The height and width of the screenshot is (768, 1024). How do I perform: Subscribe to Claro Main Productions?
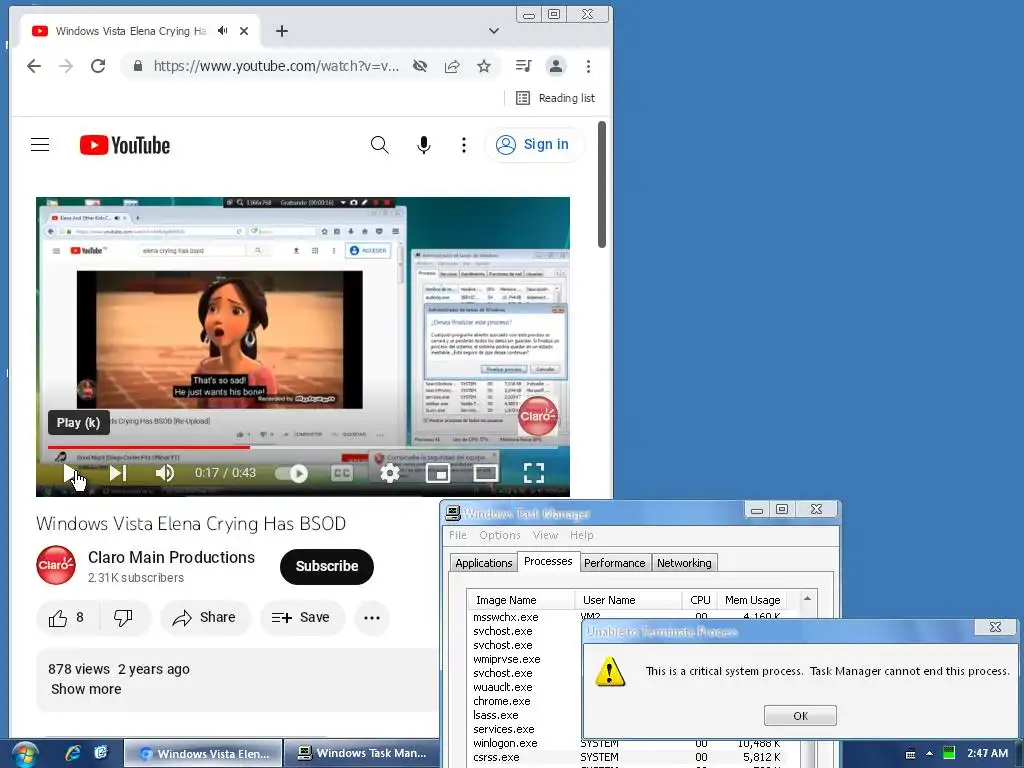coord(327,566)
